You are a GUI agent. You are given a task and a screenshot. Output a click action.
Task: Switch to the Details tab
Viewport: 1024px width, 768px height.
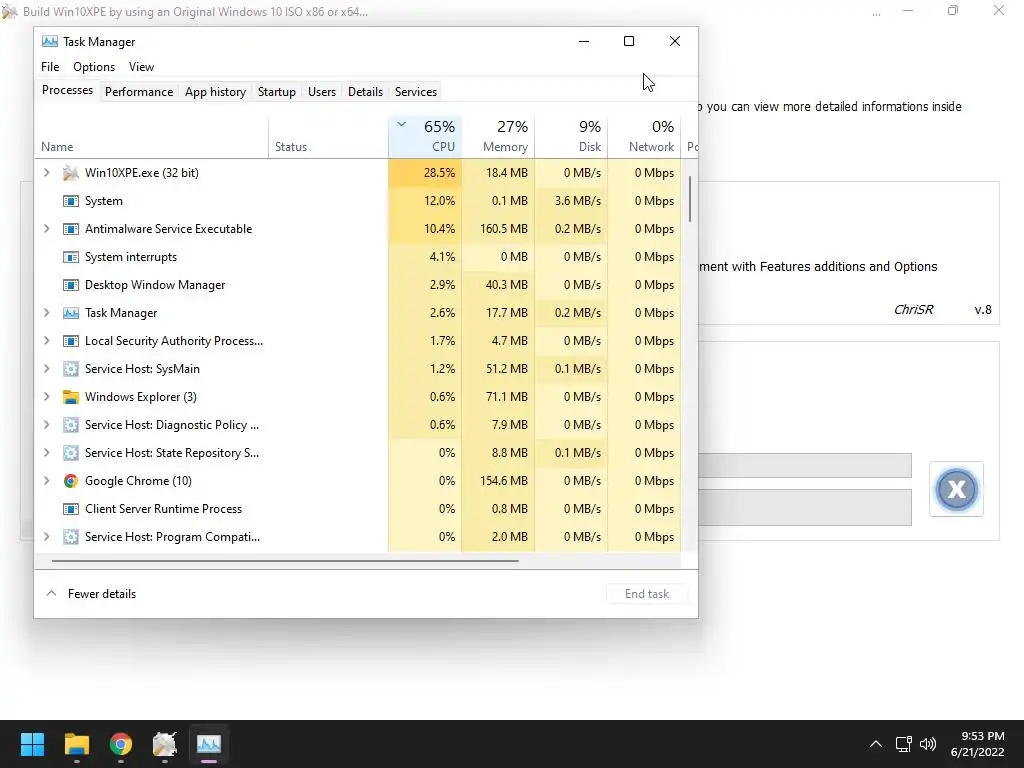pos(365,92)
